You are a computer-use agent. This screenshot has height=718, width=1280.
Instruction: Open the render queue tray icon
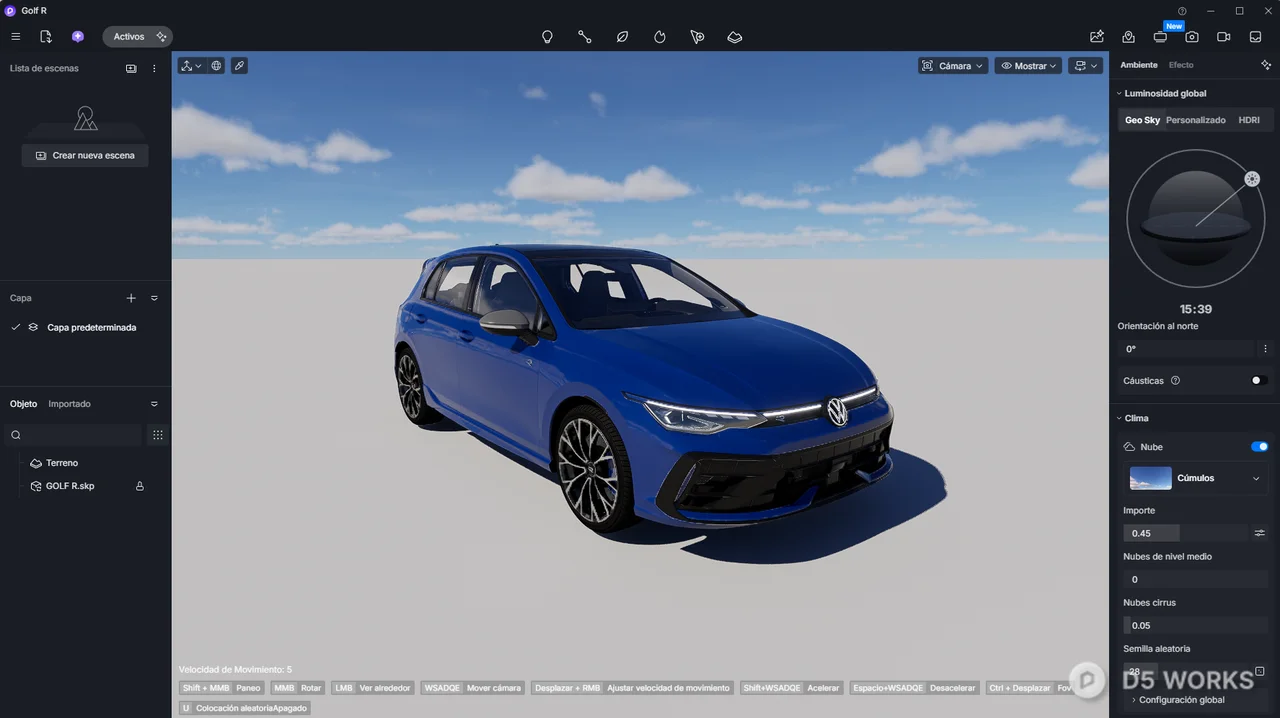tap(1256, 36)
